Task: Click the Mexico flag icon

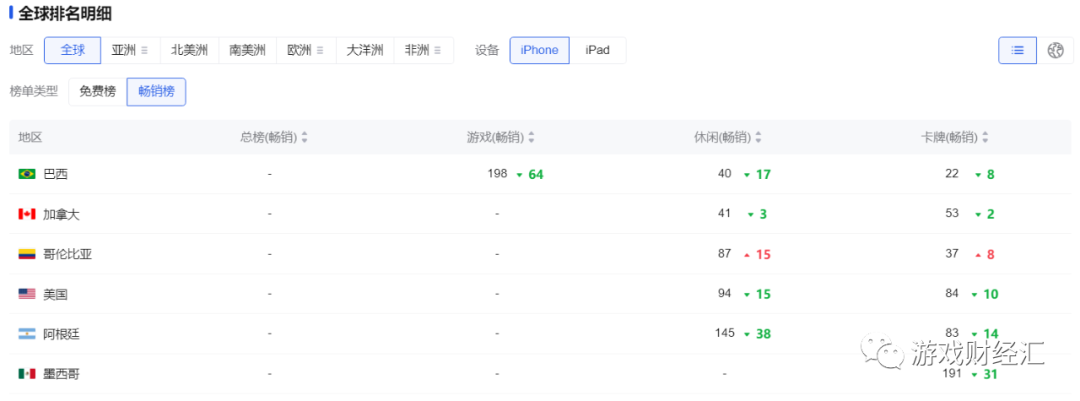Action: click(x=27, y=374)
